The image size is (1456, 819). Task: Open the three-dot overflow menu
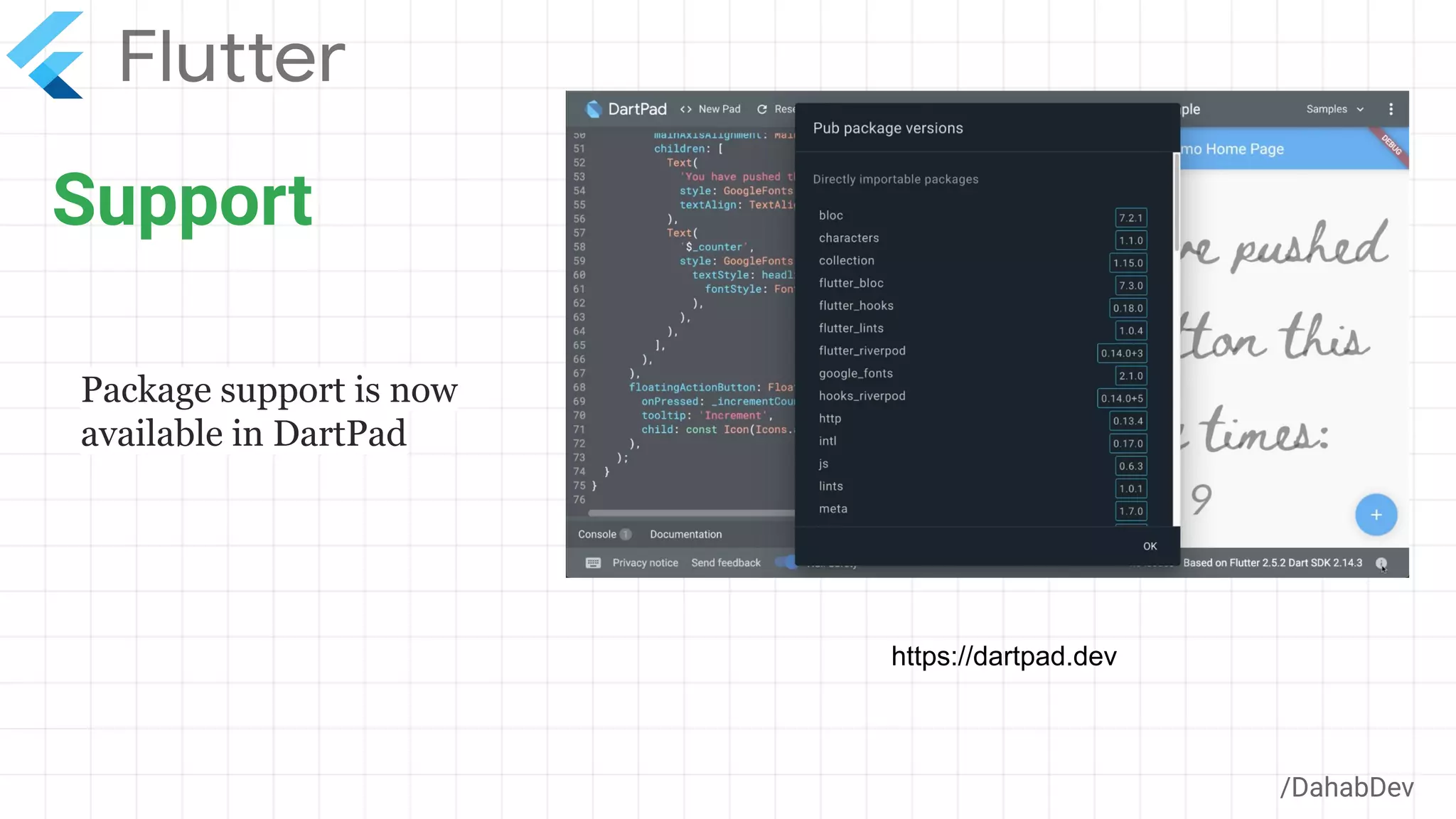click(x=1391, y=109)
